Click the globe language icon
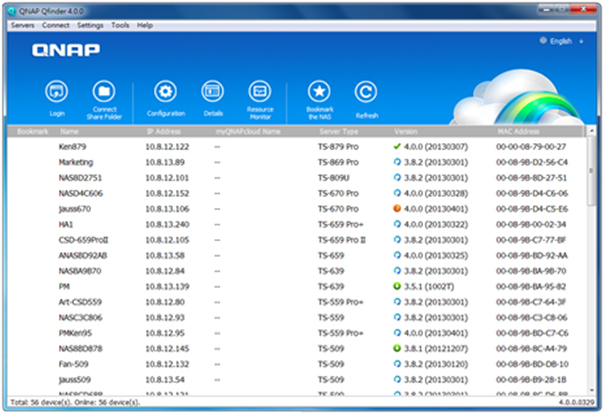 [x=543, y=40]
